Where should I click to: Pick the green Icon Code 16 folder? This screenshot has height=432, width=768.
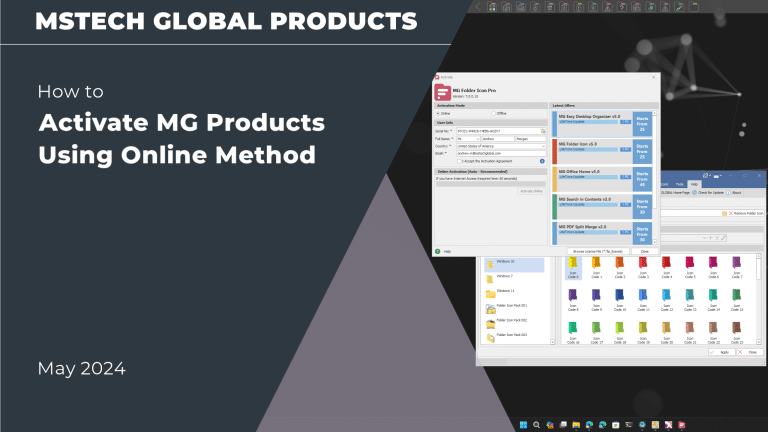click(573, 333)
